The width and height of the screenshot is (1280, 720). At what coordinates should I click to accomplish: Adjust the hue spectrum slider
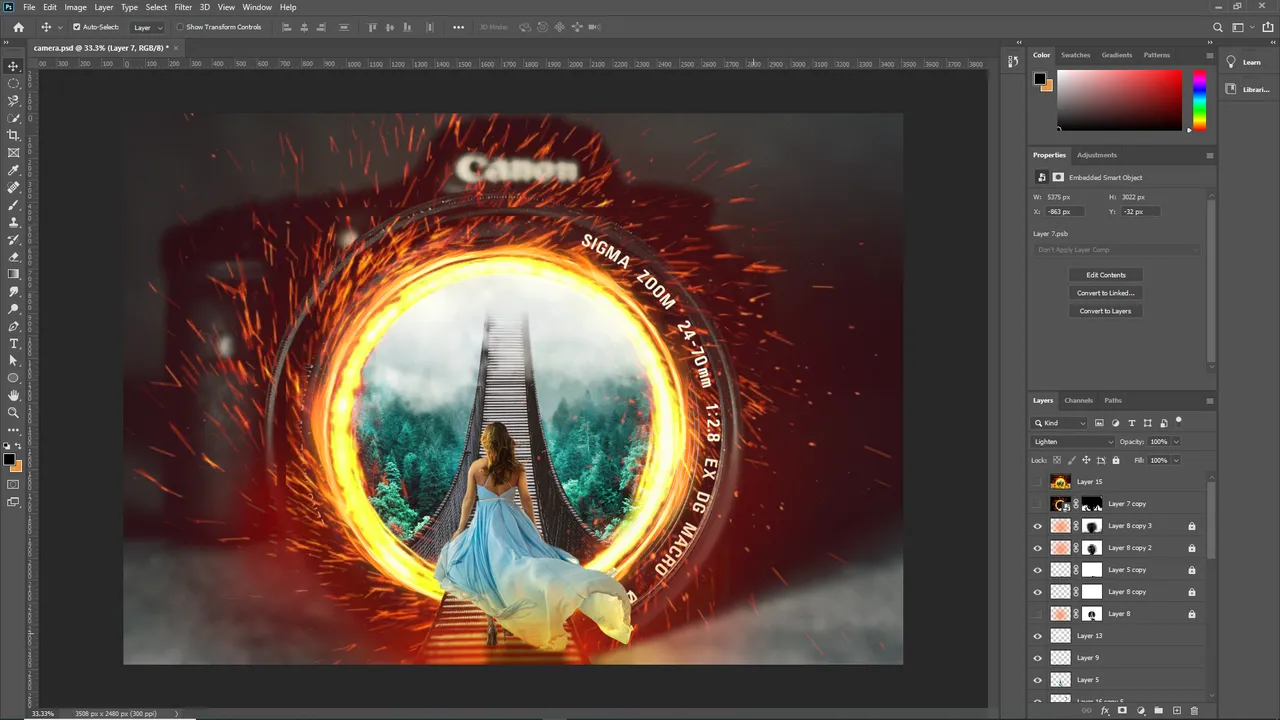(x=1199, y=100)
